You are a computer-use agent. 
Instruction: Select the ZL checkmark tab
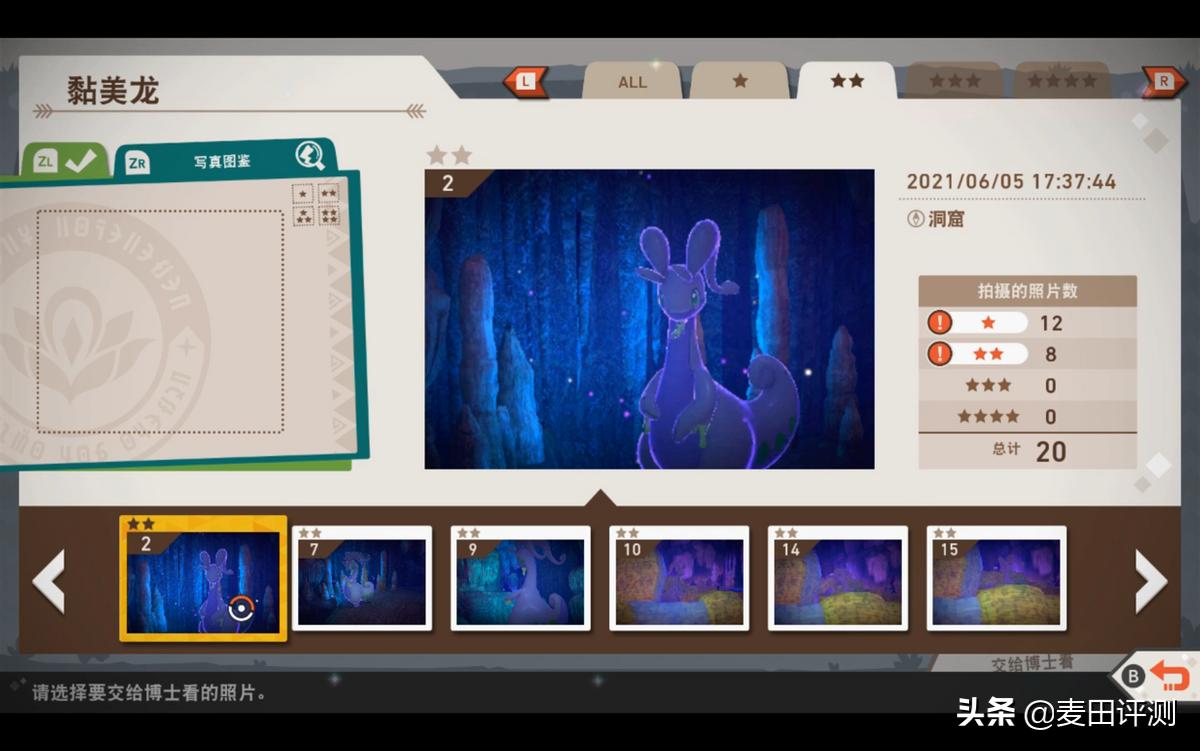pyautogui.click(x=65, y=161)
